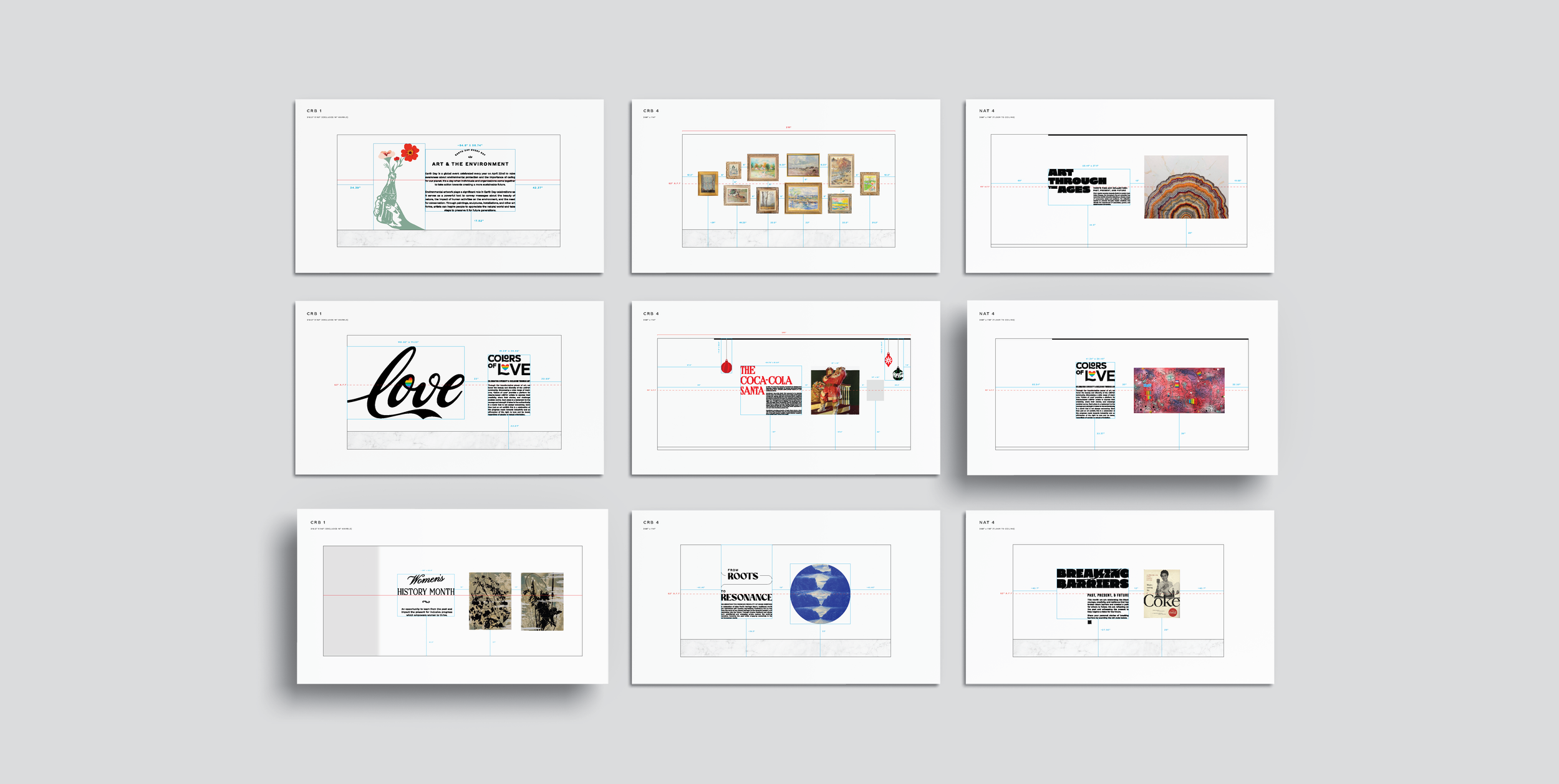Click the Colors of Love title beside Love script
Viewport: 1559px width, 784px height.
508,365
